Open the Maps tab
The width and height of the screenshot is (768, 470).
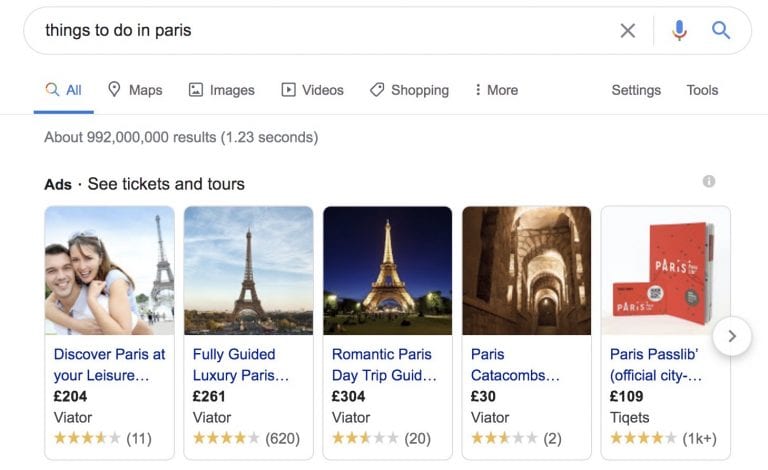(x=135, y=90)
